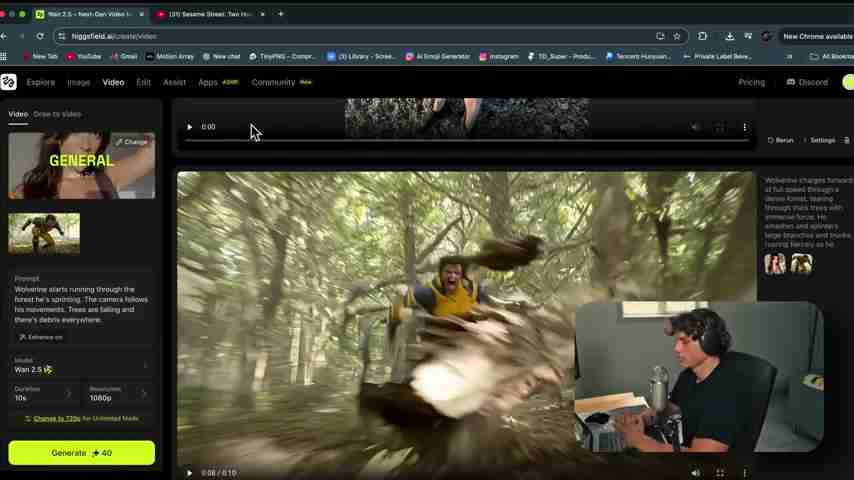Switch to Draw to video tab
This screenshot has width=854, height=480.
tap(57, 114)
